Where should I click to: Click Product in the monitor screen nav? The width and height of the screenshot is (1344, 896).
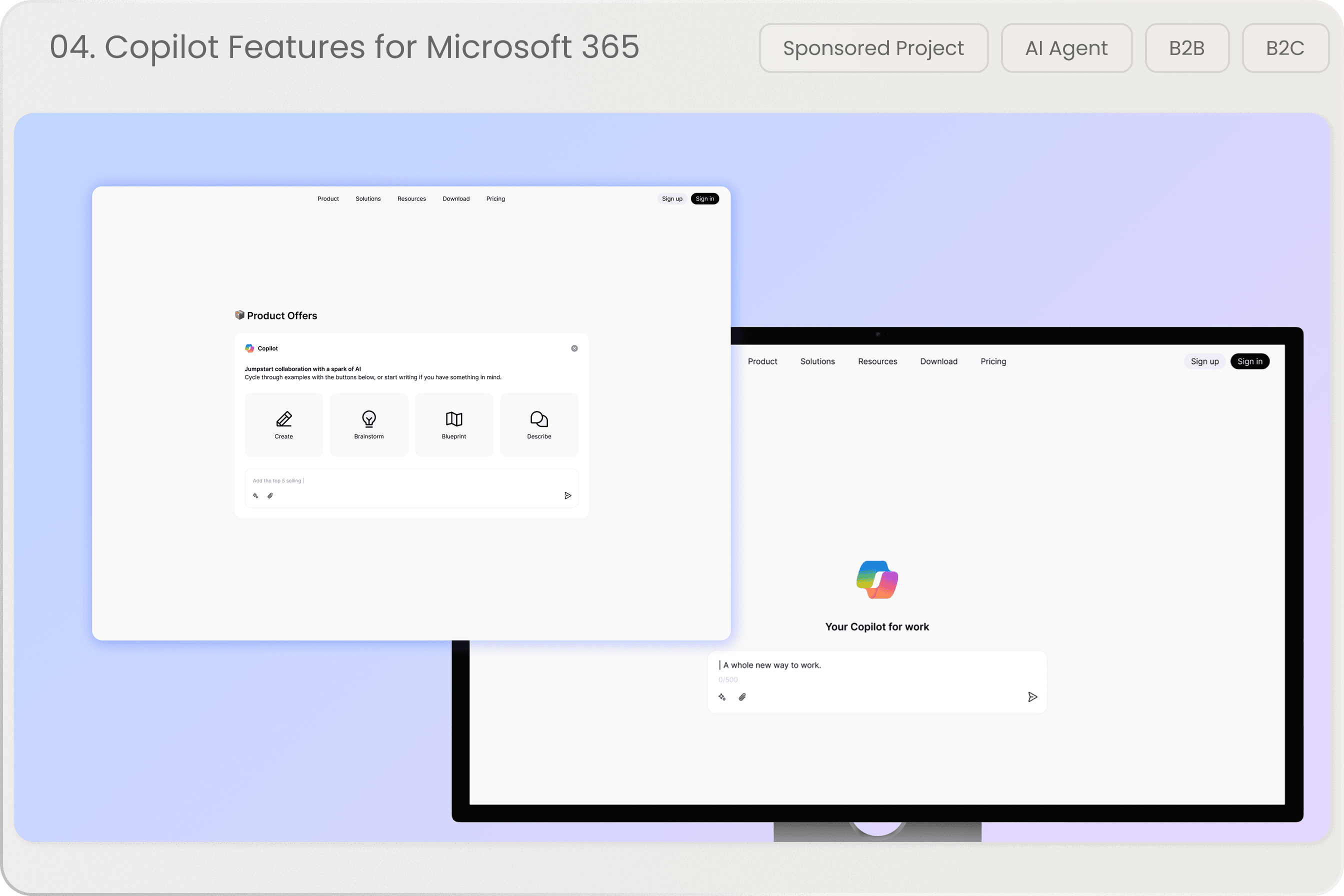coord(762,361)
